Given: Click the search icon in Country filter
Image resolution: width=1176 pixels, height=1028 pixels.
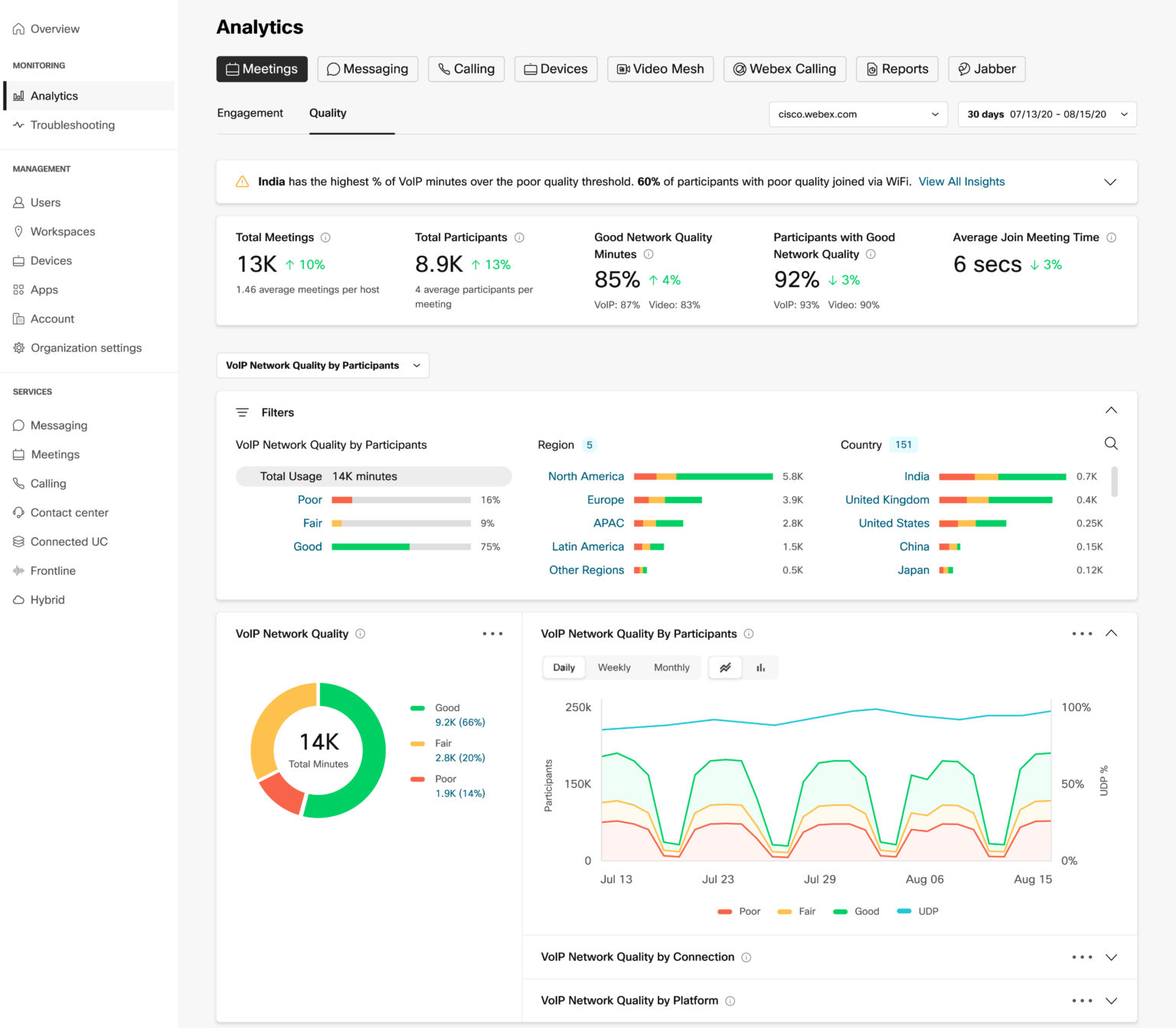Looking at the screenshot, I should tap(1111, 444).
